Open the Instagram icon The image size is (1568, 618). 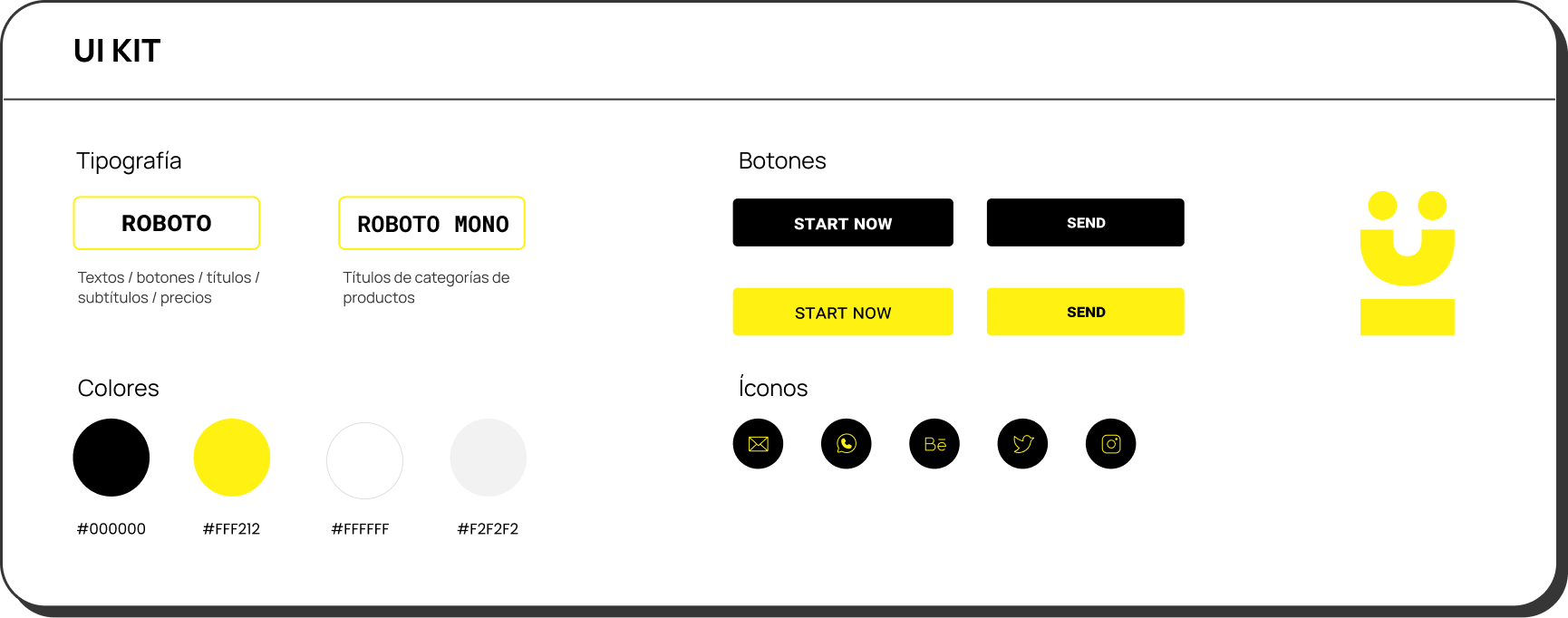(1110, 444)
